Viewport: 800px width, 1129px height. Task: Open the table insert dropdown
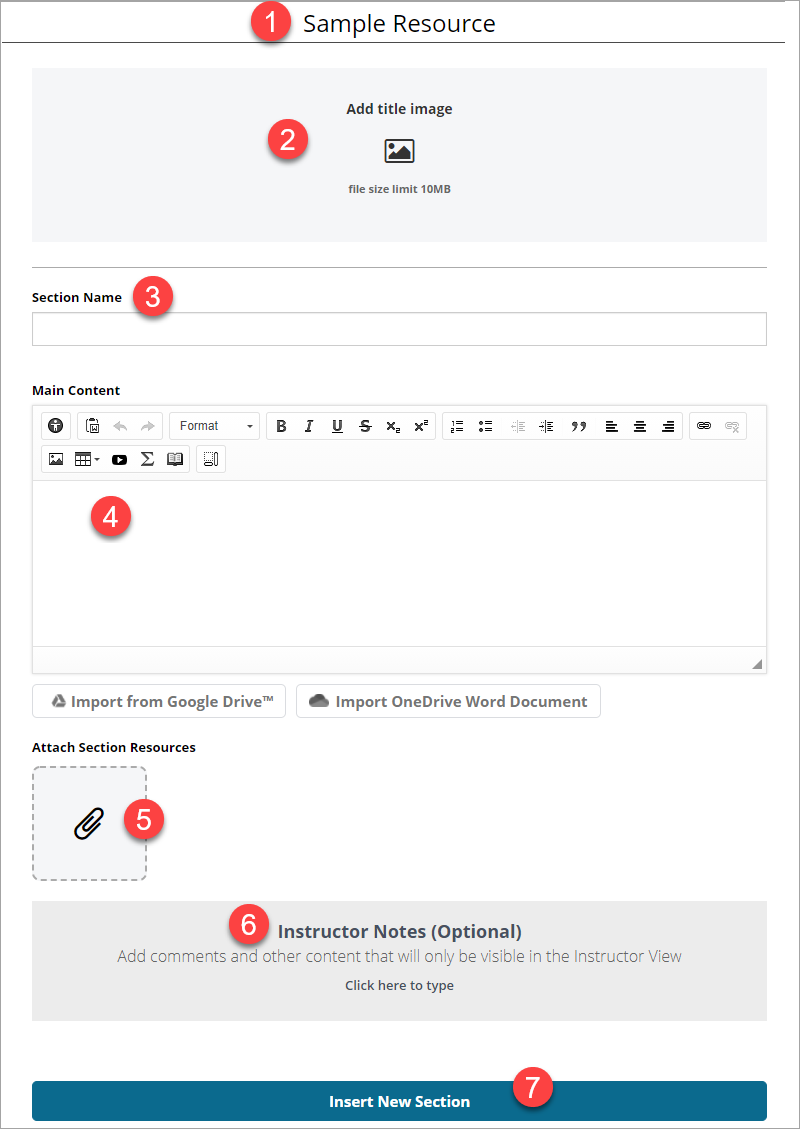pos(87,459)
